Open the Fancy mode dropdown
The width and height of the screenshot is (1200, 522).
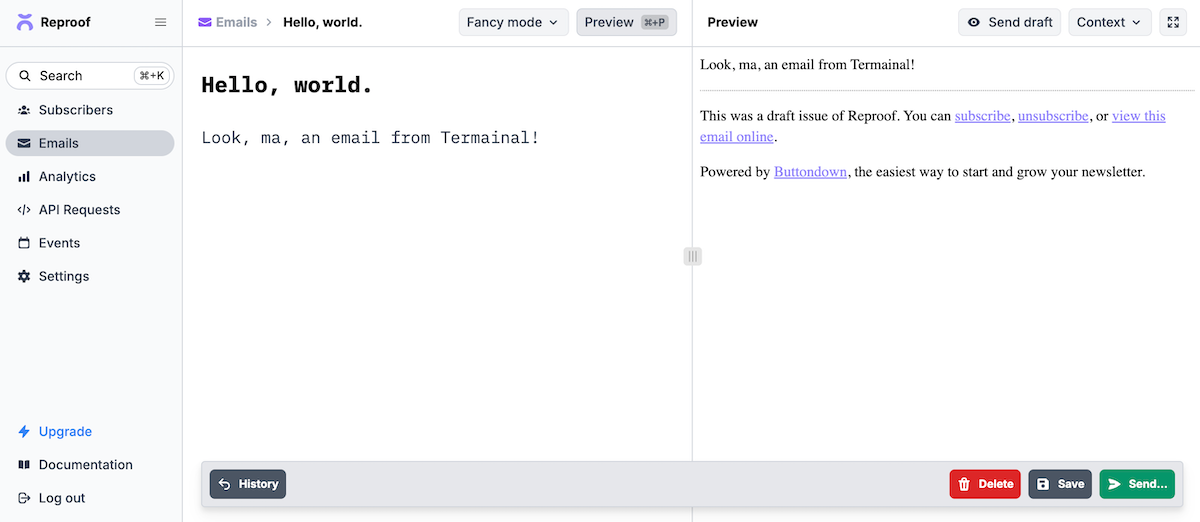point(513,22)
